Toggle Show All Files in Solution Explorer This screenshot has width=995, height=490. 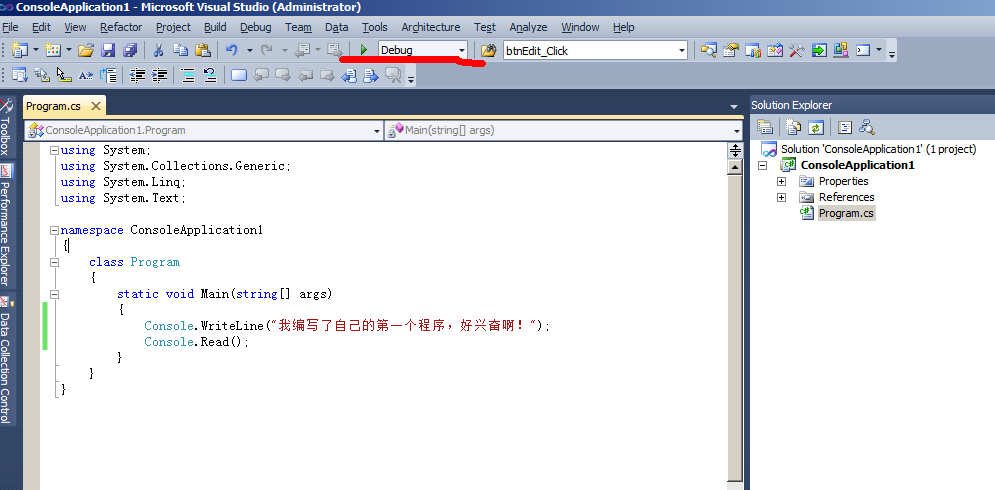pyautogui.click(x=794, y=128)
